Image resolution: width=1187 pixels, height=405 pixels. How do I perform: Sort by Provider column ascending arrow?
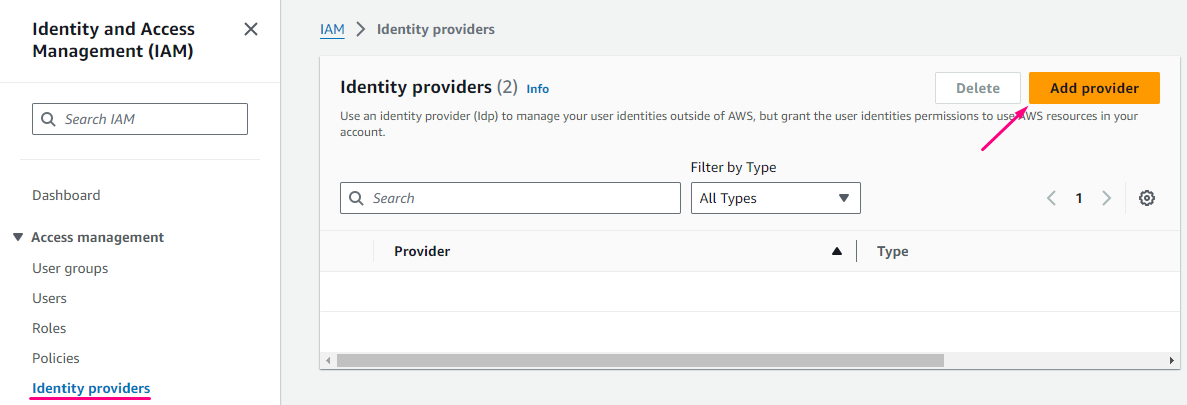[x=837, y=252]
